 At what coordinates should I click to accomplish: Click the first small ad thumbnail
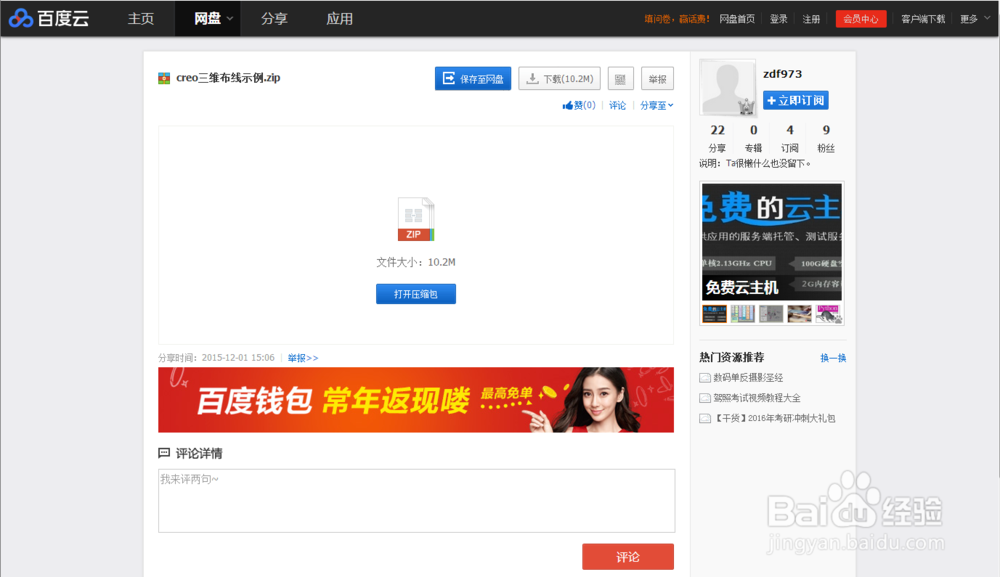714,314
